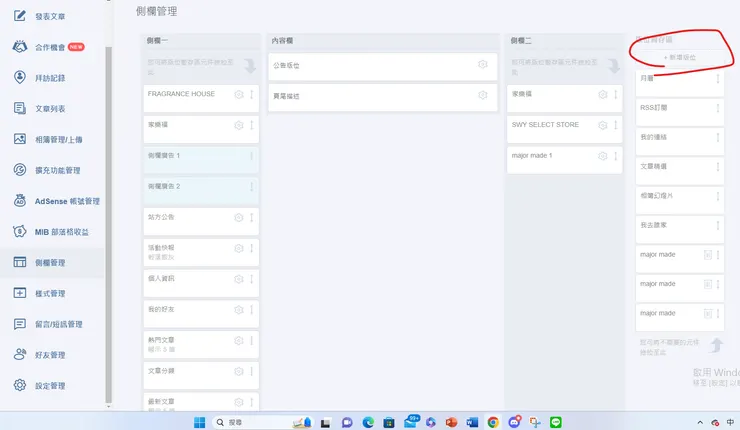Open gear settings of 文章分類 block
Viewport: 740px width, 430px height.
pos(239,371)
